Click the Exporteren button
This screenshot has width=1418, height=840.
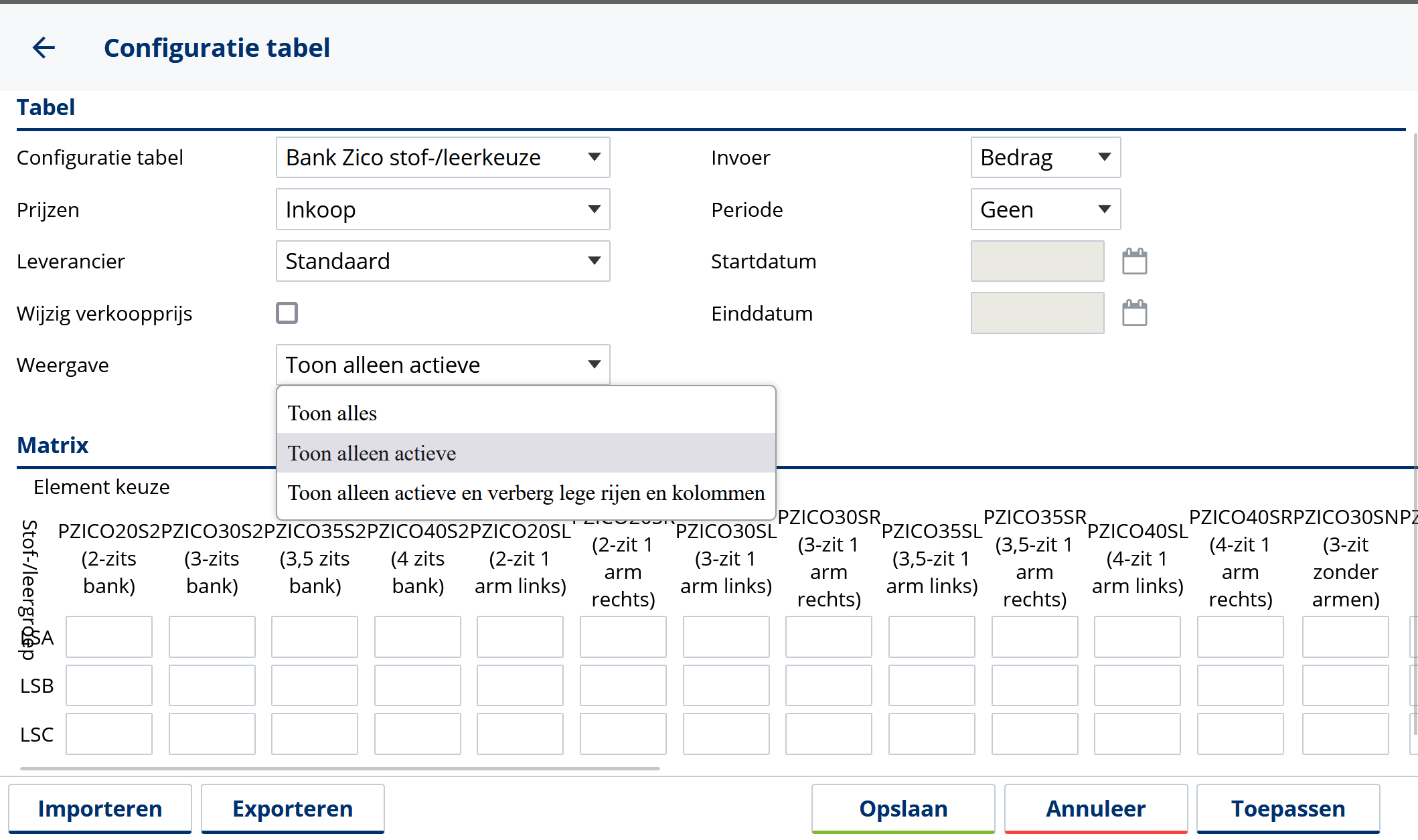(293, 809)
